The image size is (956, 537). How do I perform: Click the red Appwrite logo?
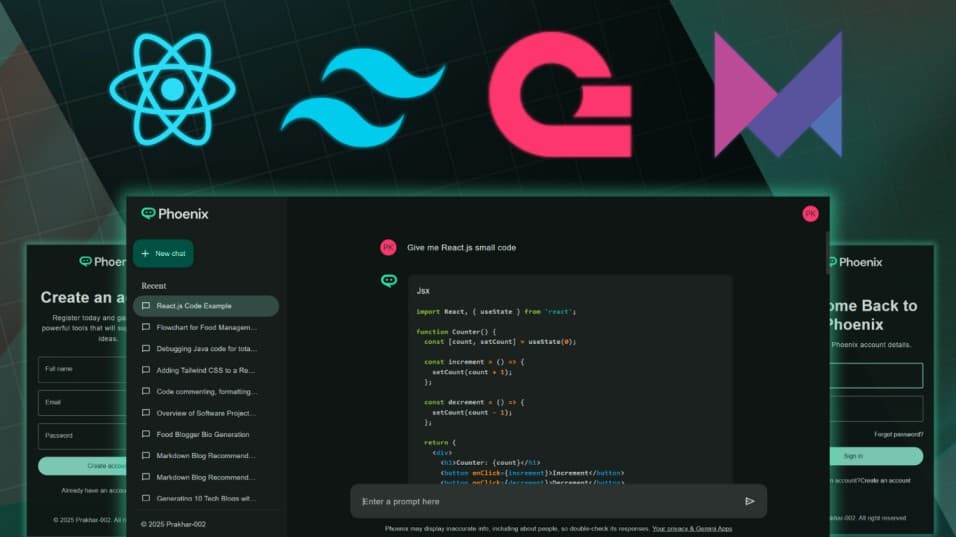[x=560, y=94]
